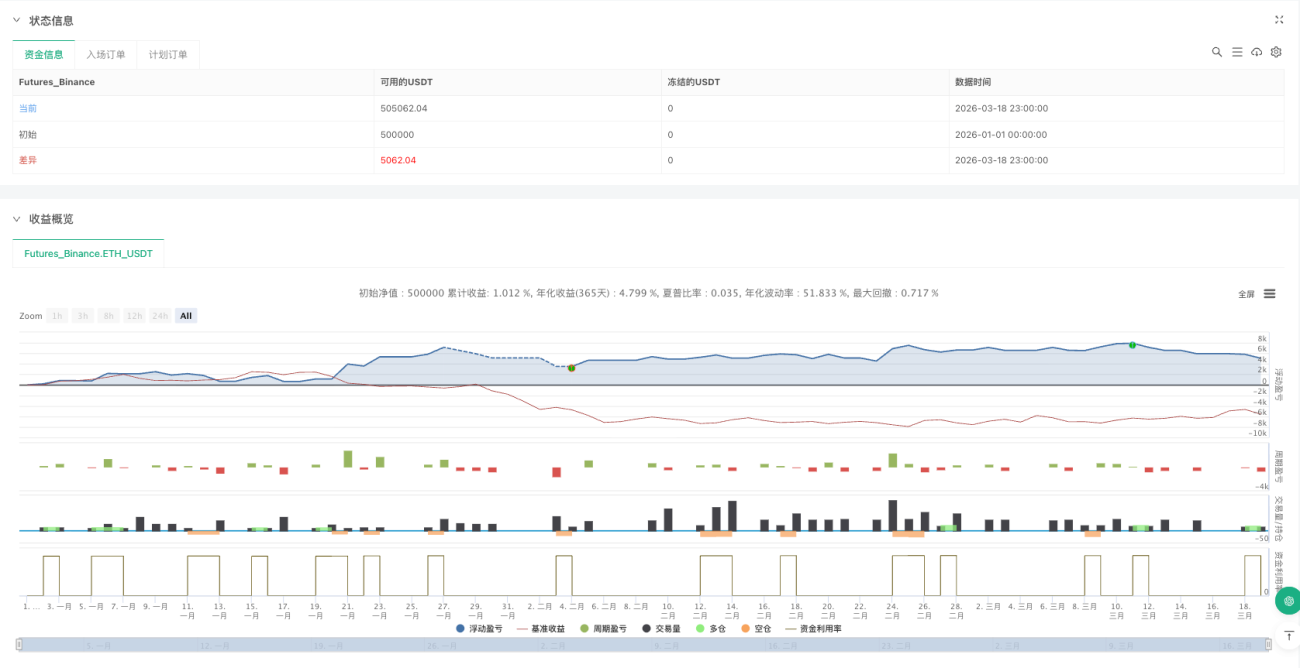This screenshot has width=1300, height=668.
Task: Click the 差异 row label
Action: point(28,160)
